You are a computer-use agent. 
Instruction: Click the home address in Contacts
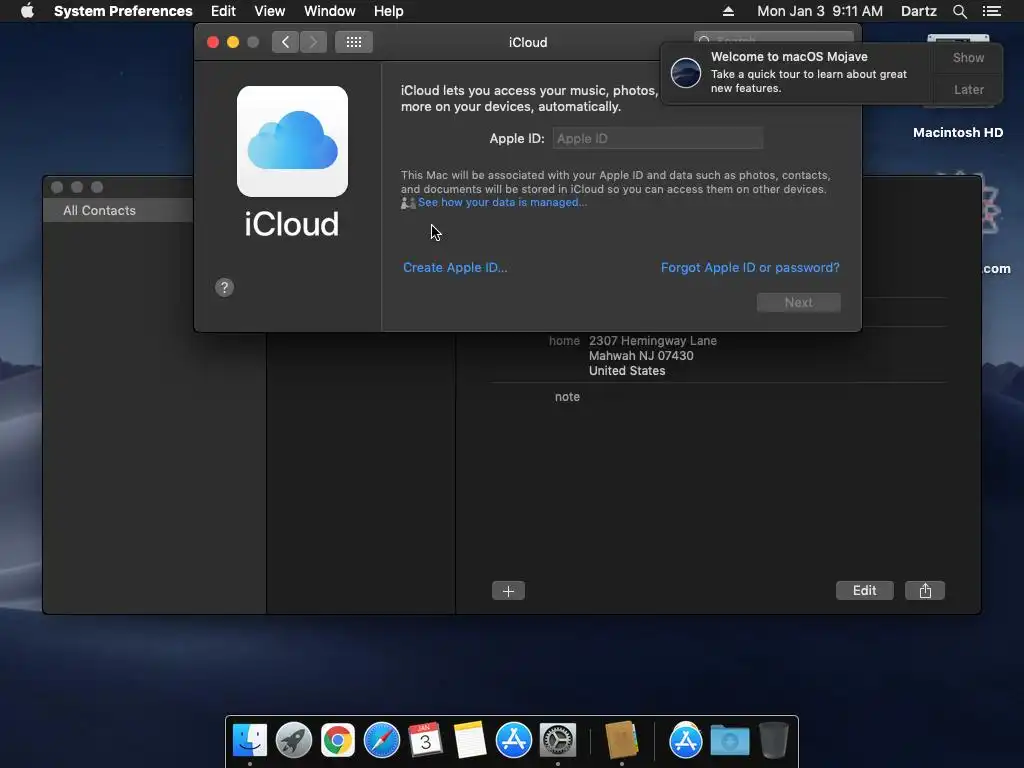[x=652, y=356]
